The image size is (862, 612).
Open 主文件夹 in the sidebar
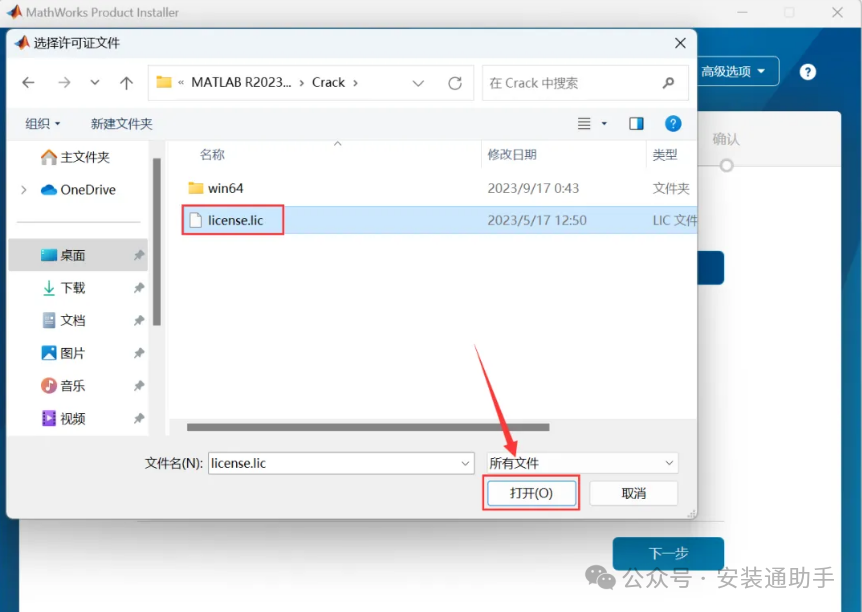75,157
